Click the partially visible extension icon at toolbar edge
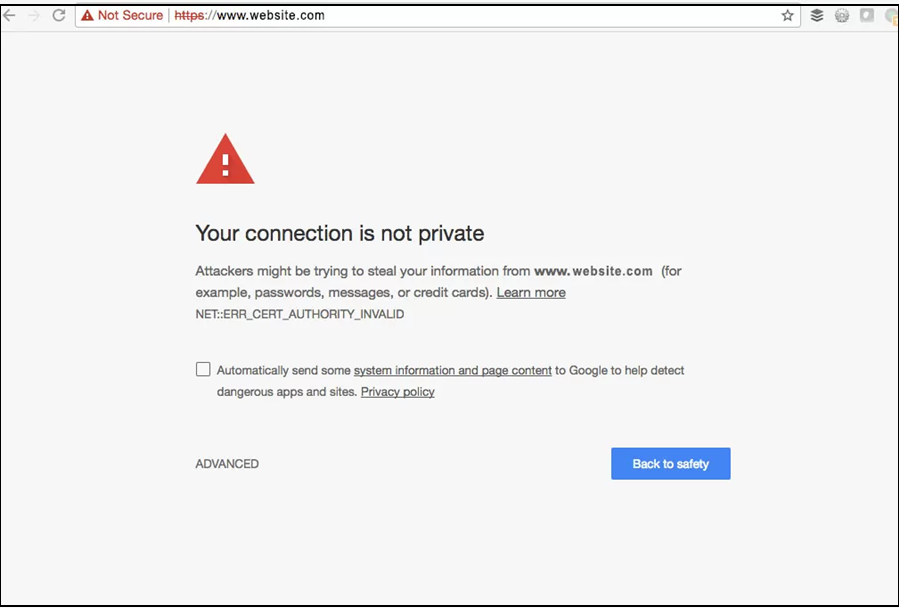The width and height of the screenshot is (899, 608). click(x=891, y=16)
